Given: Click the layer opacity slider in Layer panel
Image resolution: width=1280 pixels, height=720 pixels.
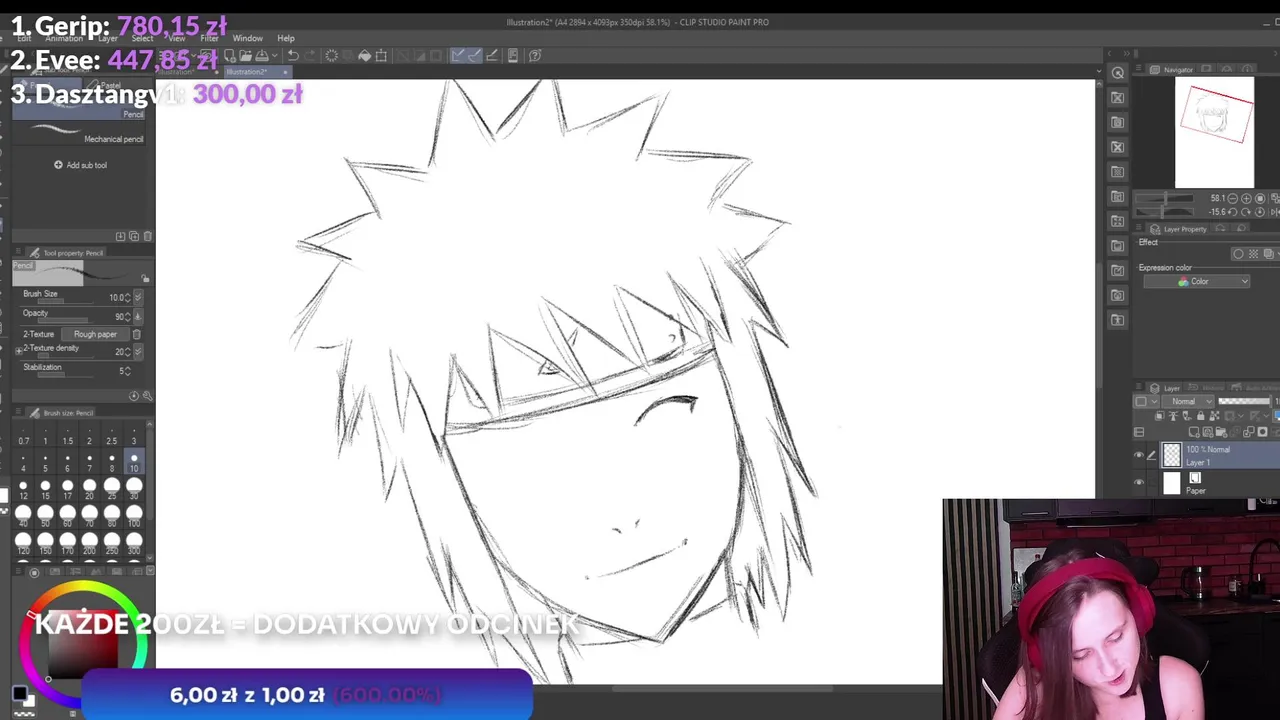Looking at the screenshot, I should pos(1245,401).
